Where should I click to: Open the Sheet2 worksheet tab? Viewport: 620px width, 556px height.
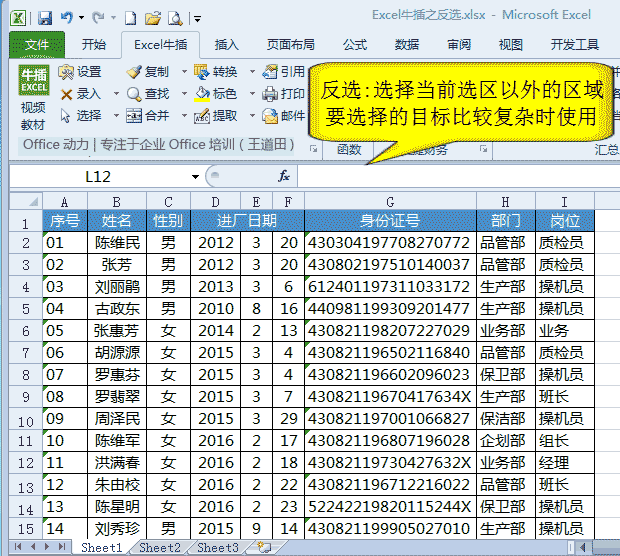pyautogui.click(x=160, y=548)
